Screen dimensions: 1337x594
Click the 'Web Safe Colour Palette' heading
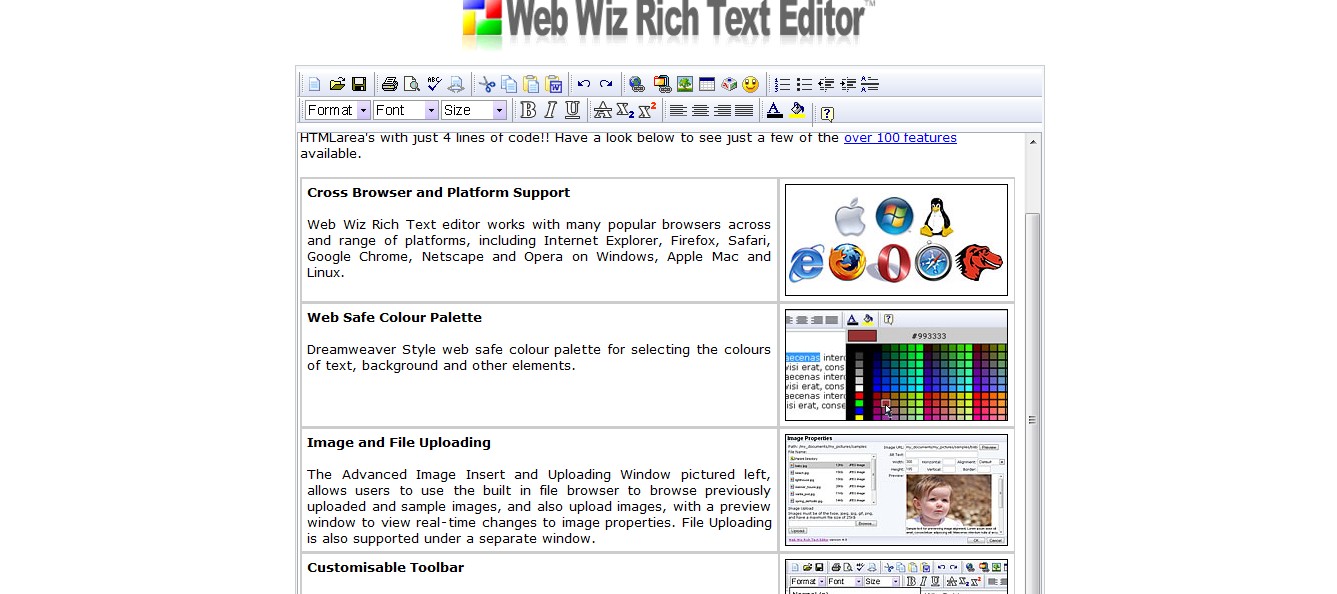tap(394, 317)
